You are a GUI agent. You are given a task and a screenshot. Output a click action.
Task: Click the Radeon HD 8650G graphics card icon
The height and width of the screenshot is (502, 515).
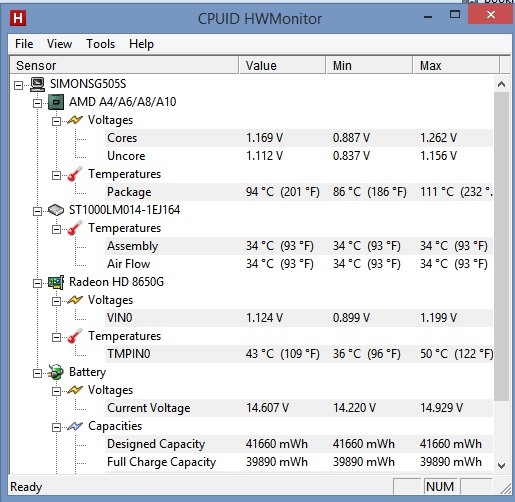point(56,282)
